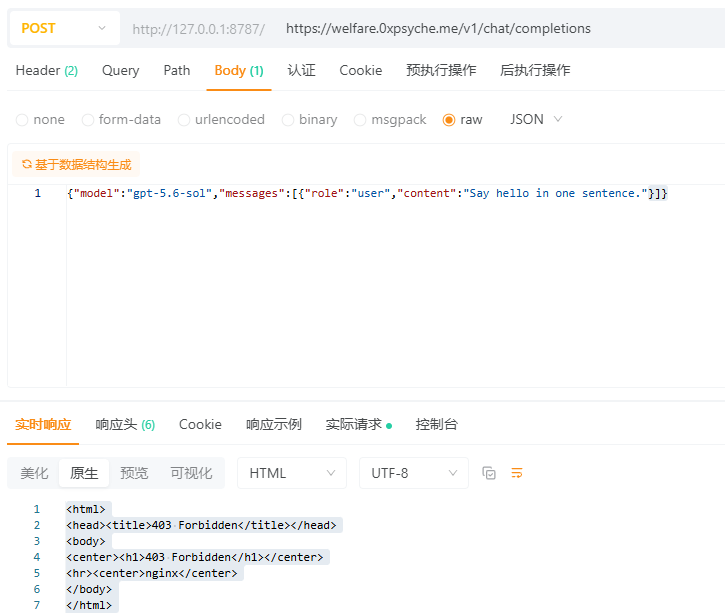Open the HTML response format dropdown
Viewport: 725px width, 613px height.
(292, 473)
